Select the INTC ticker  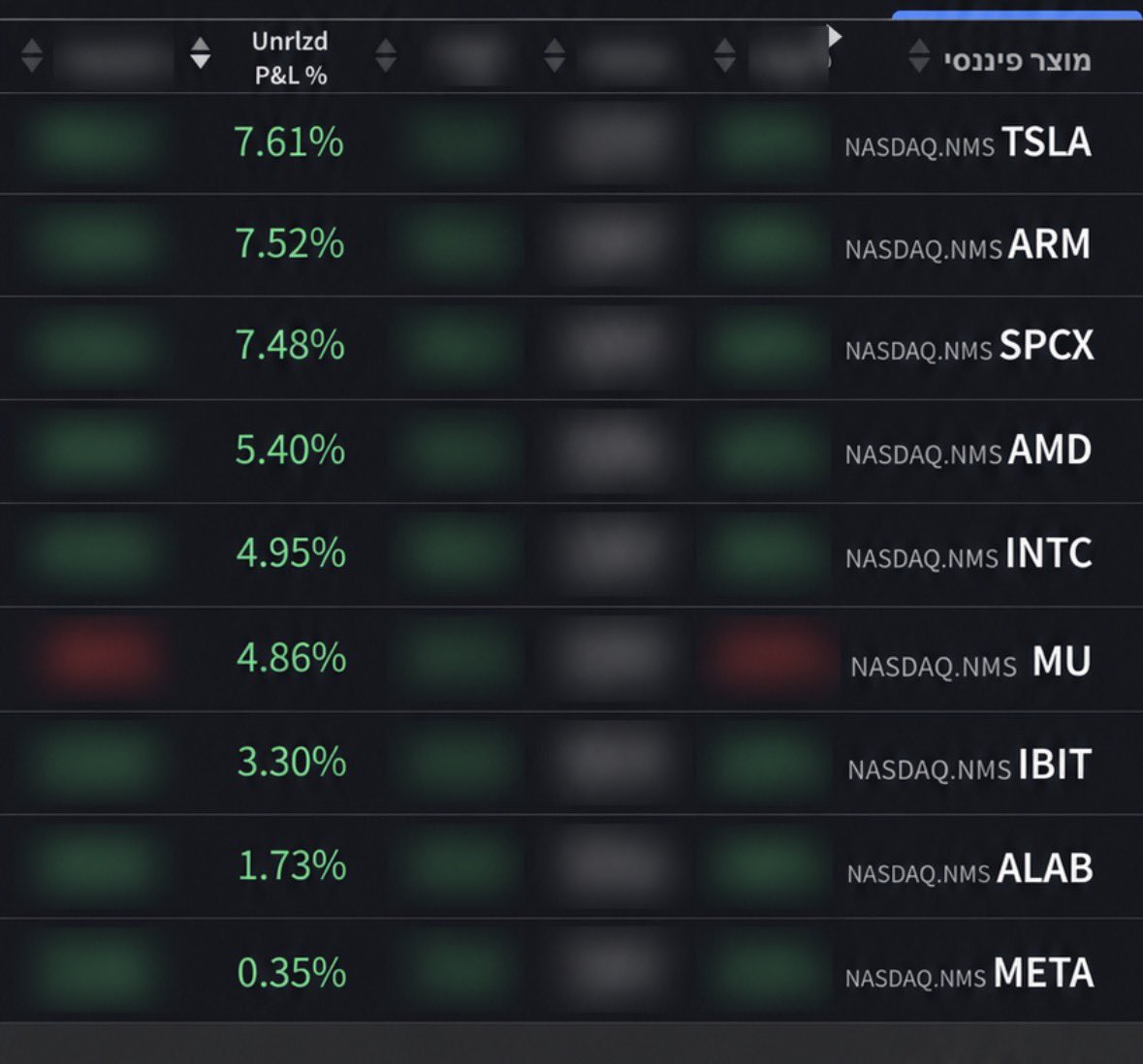pos(1048,552)
